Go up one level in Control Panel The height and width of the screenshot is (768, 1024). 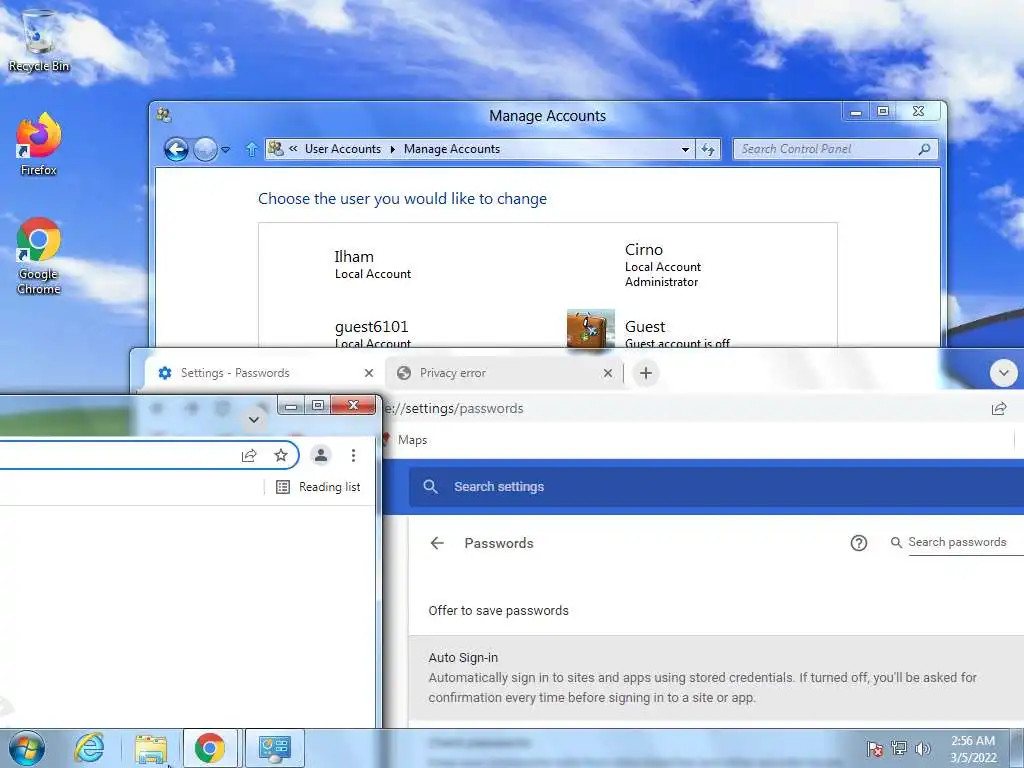point(251,150)
